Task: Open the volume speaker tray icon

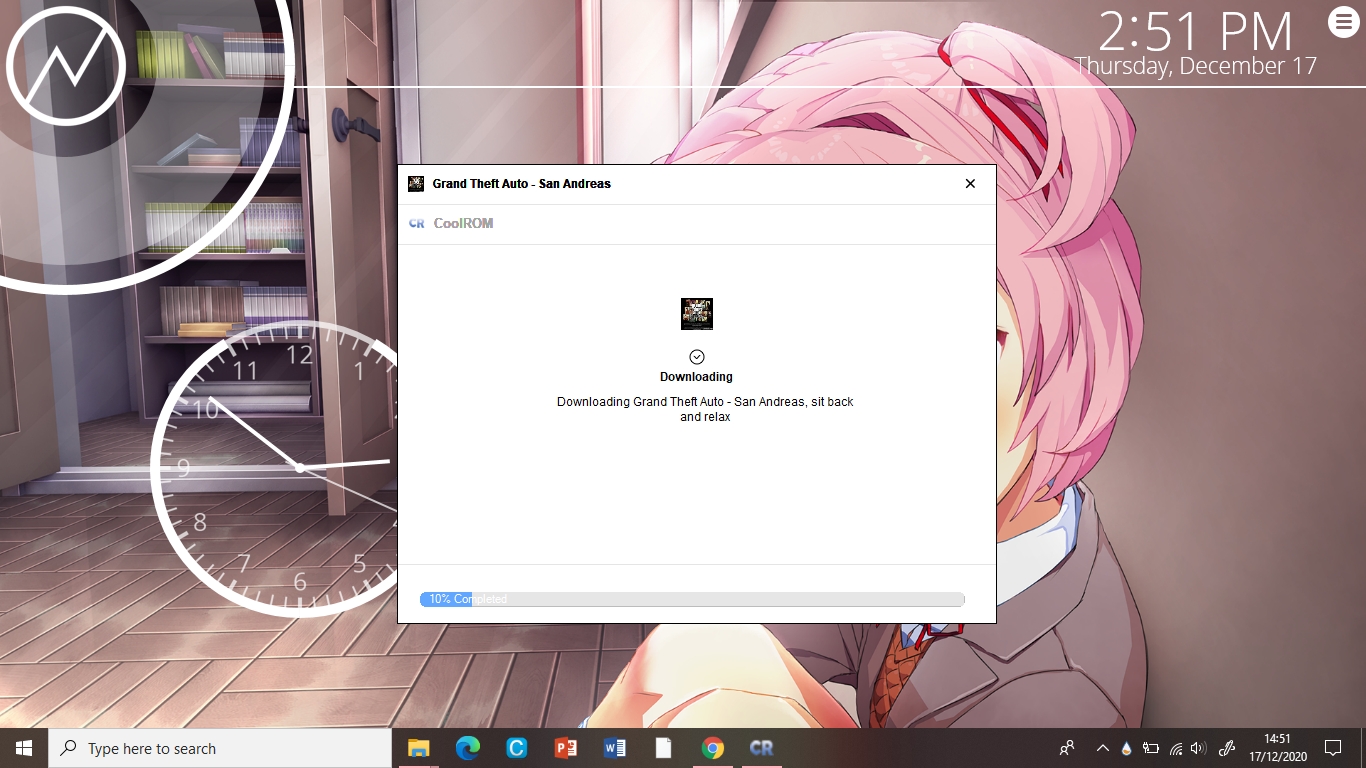Action: click(x=1199, y=748)
